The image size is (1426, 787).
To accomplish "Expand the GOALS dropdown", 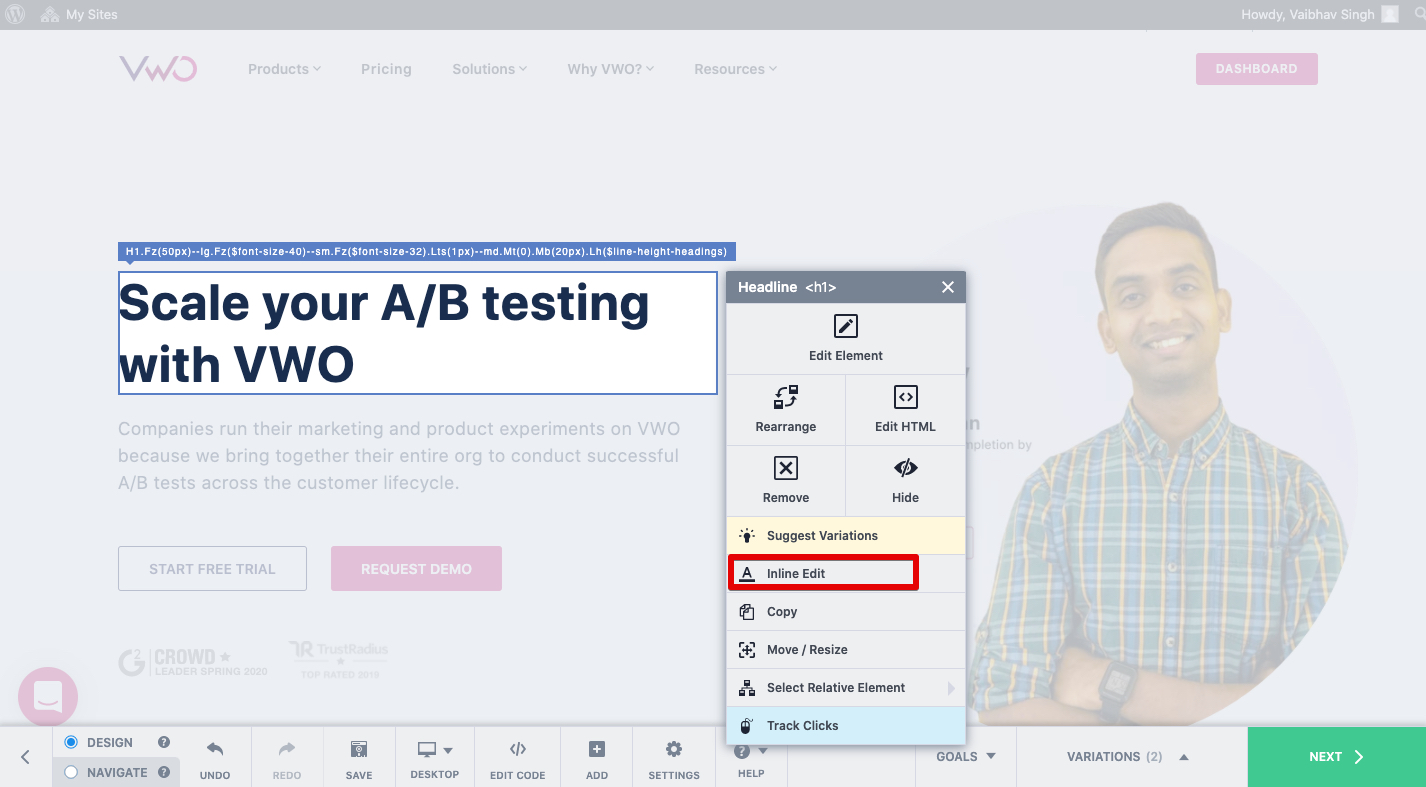I will point(966,757).
